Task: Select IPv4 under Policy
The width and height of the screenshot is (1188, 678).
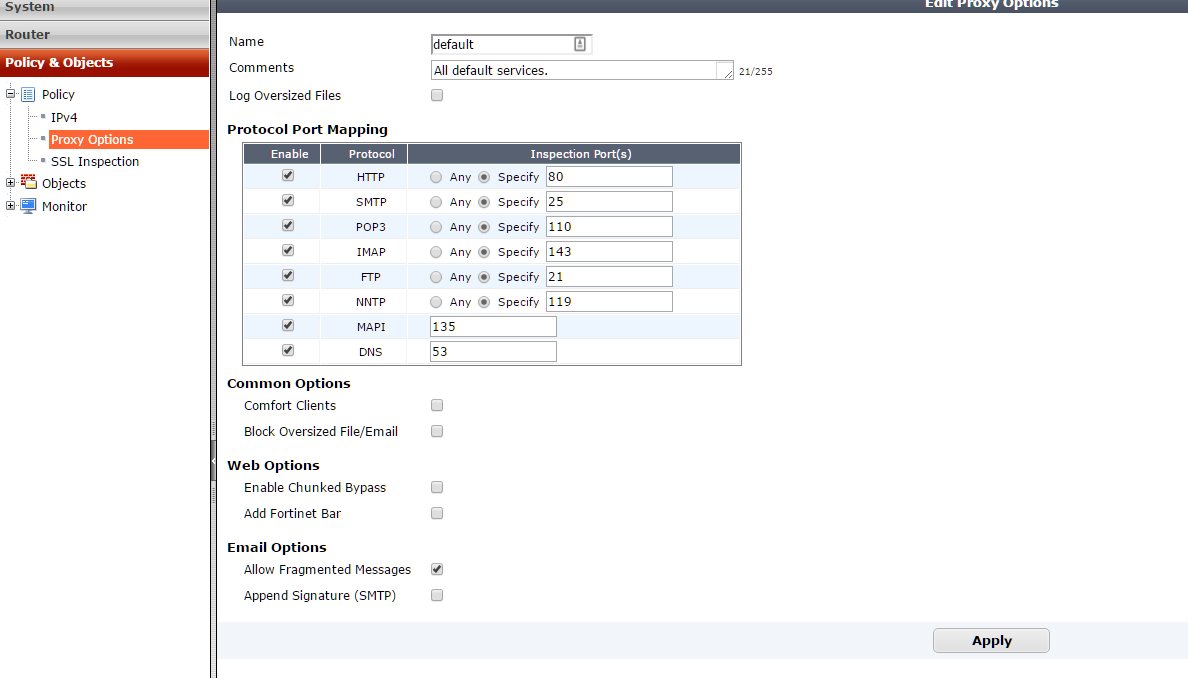Action: pos(64,117)
